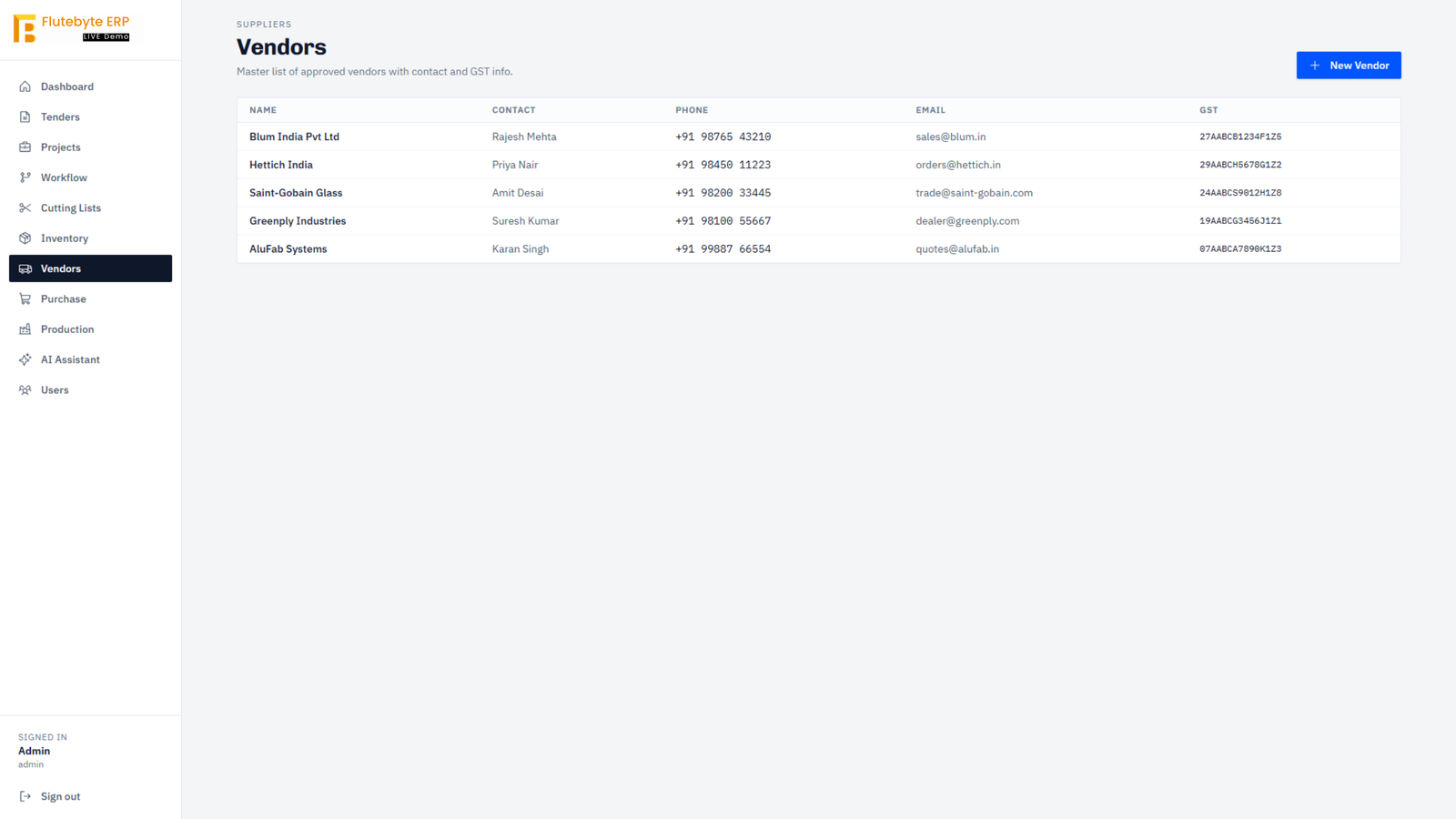Click the PHONE column header
This screenshot has width=1456, height=819.
[x=692, y=110]
